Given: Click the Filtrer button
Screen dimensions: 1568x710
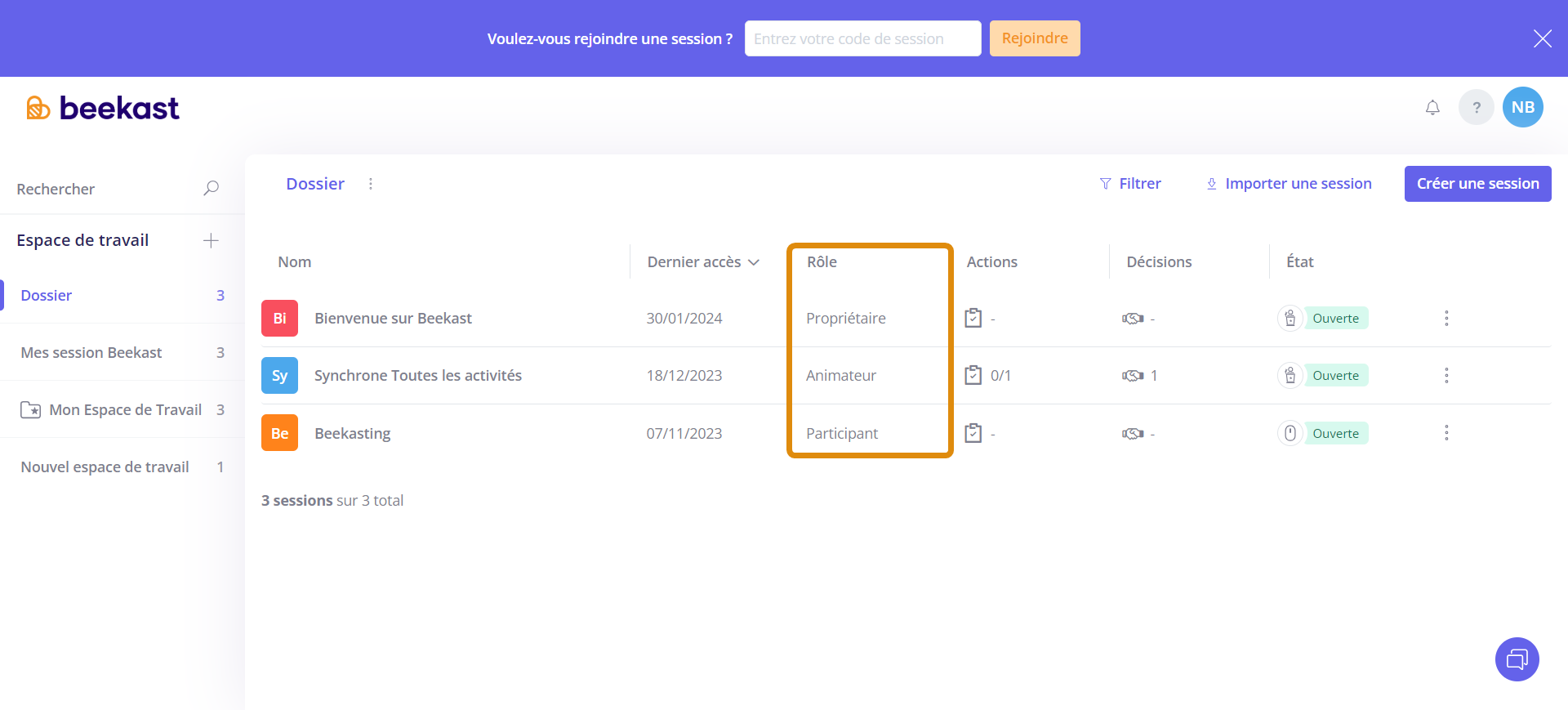Looking at the screenshot, I should click(1130, 184).
